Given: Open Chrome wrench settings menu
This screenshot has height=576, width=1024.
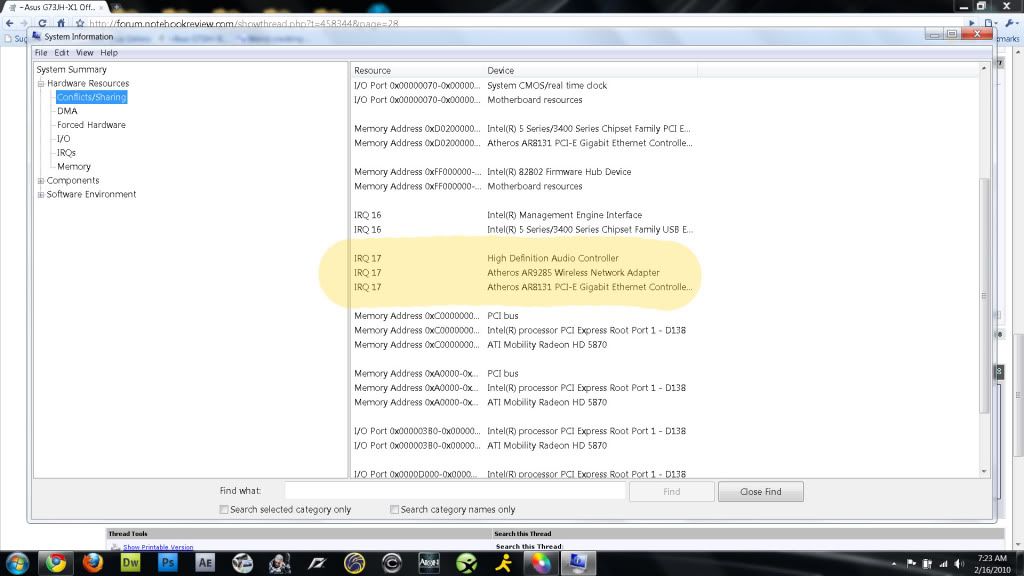Looking at the screenshot, I should tap(1012, 24).
